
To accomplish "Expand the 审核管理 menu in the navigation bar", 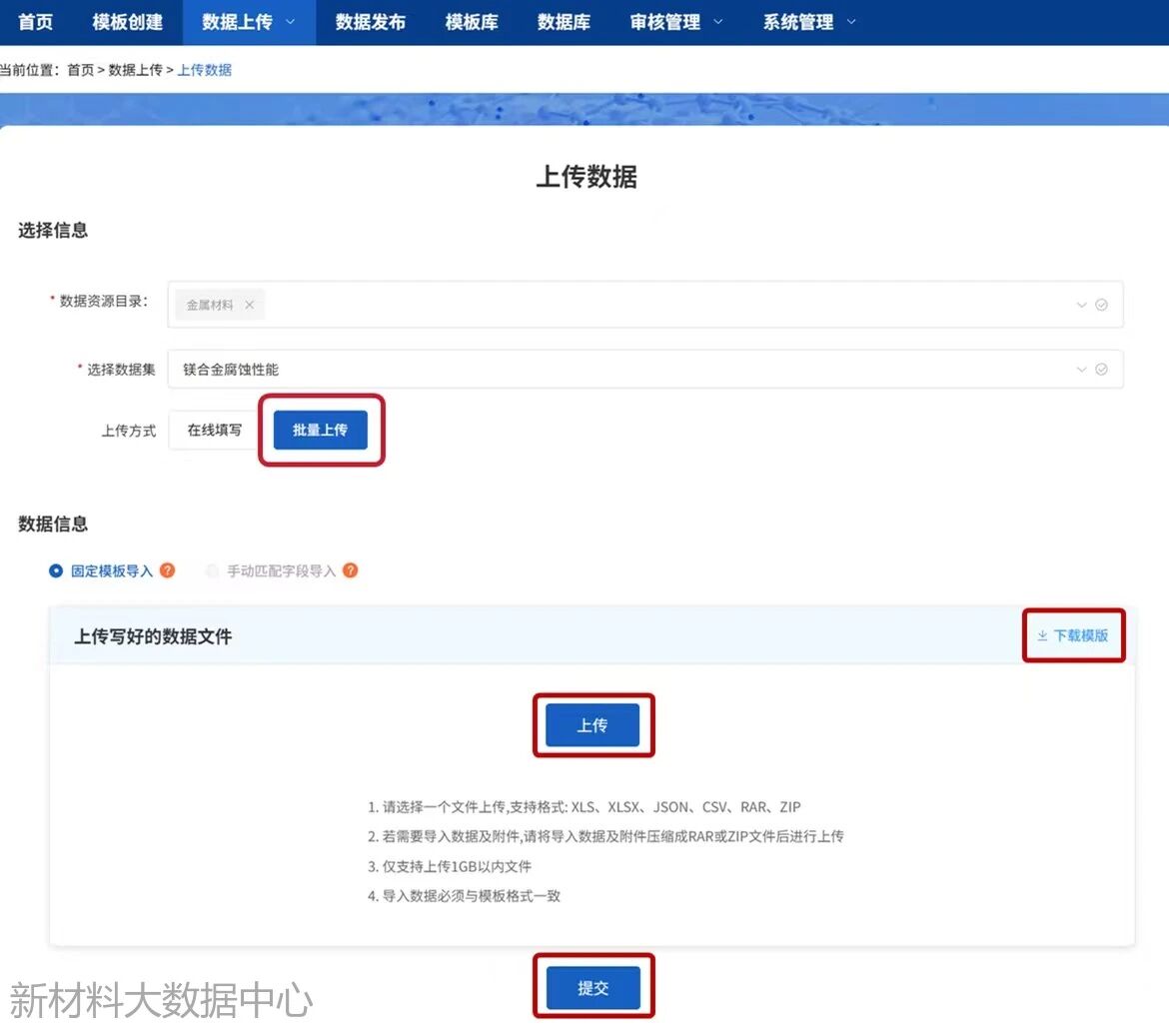I will click(x=675, y=22).
